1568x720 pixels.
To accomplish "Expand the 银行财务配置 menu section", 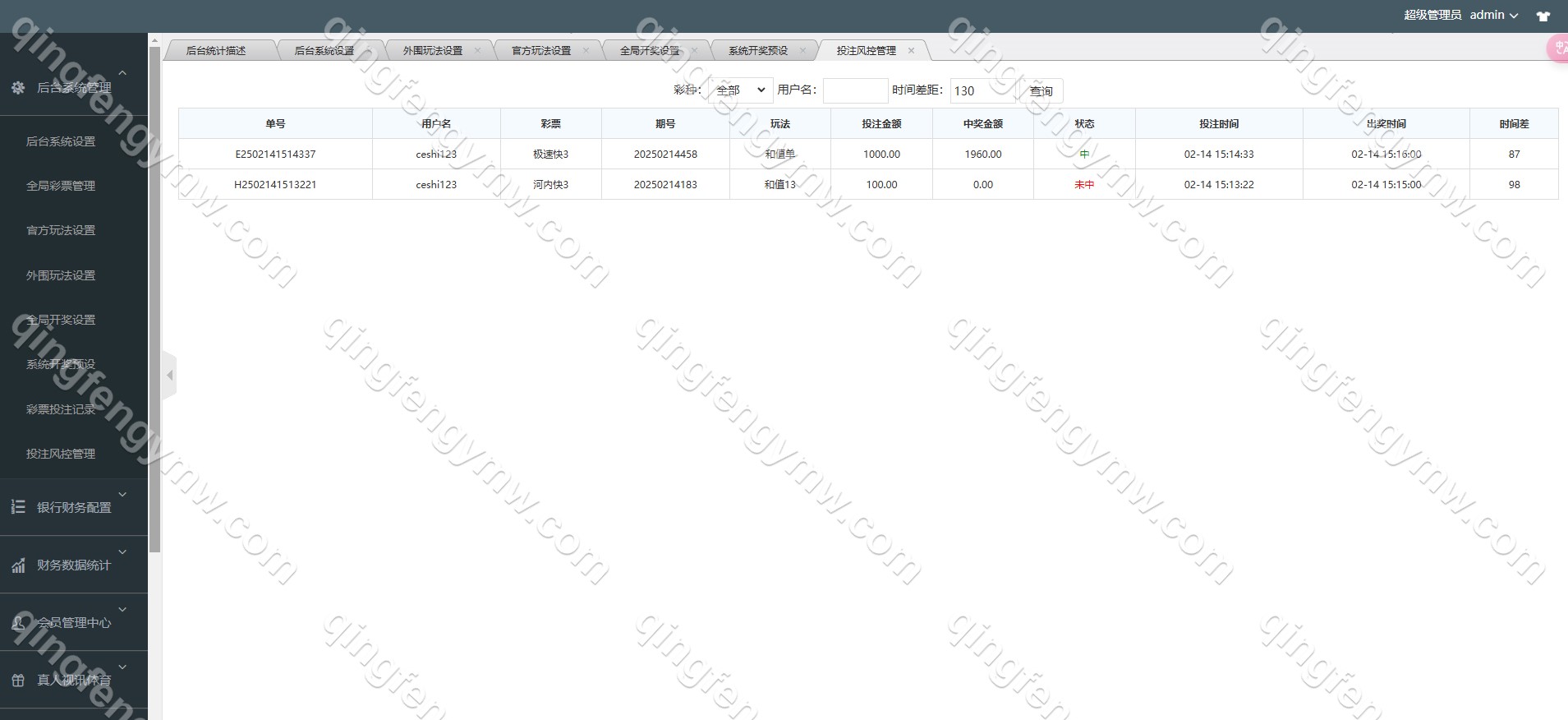I will coord(122,494).
